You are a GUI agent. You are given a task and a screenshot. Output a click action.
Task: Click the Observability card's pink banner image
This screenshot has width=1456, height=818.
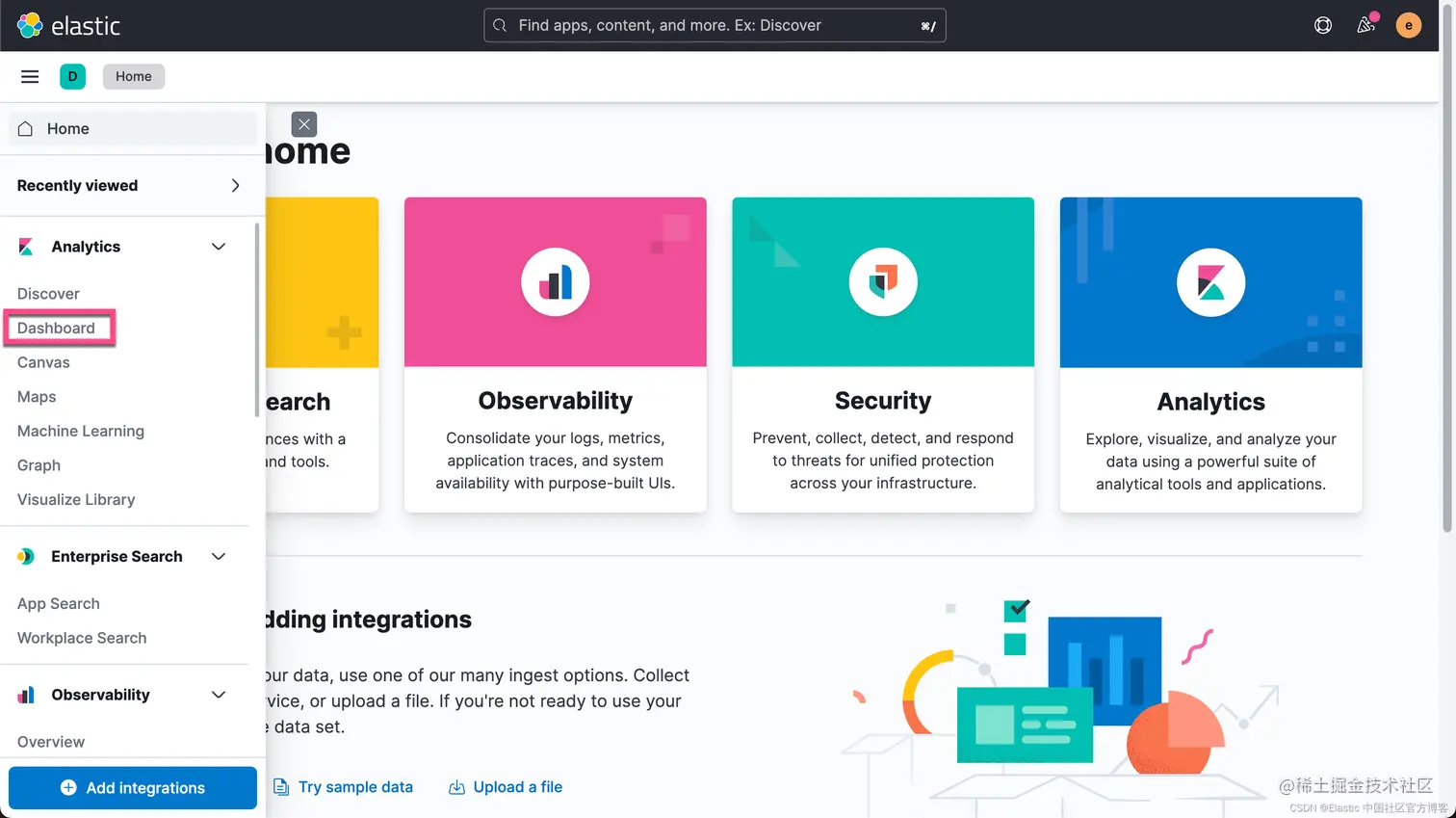pos(556,282)
